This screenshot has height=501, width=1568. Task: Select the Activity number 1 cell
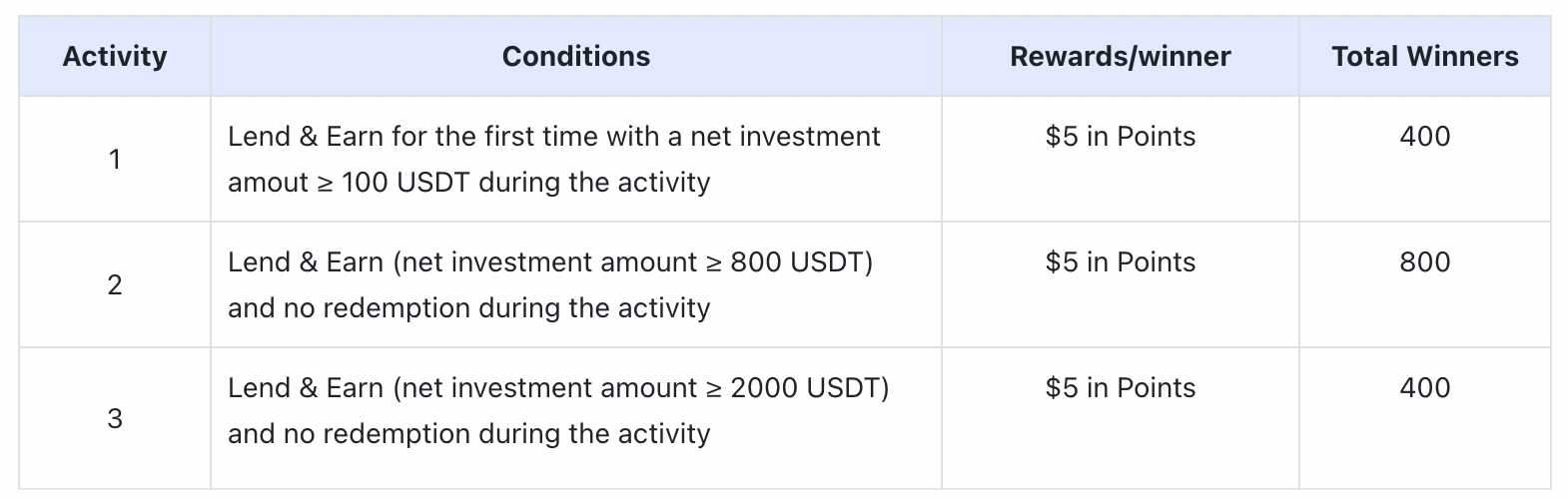pos(115,160)
